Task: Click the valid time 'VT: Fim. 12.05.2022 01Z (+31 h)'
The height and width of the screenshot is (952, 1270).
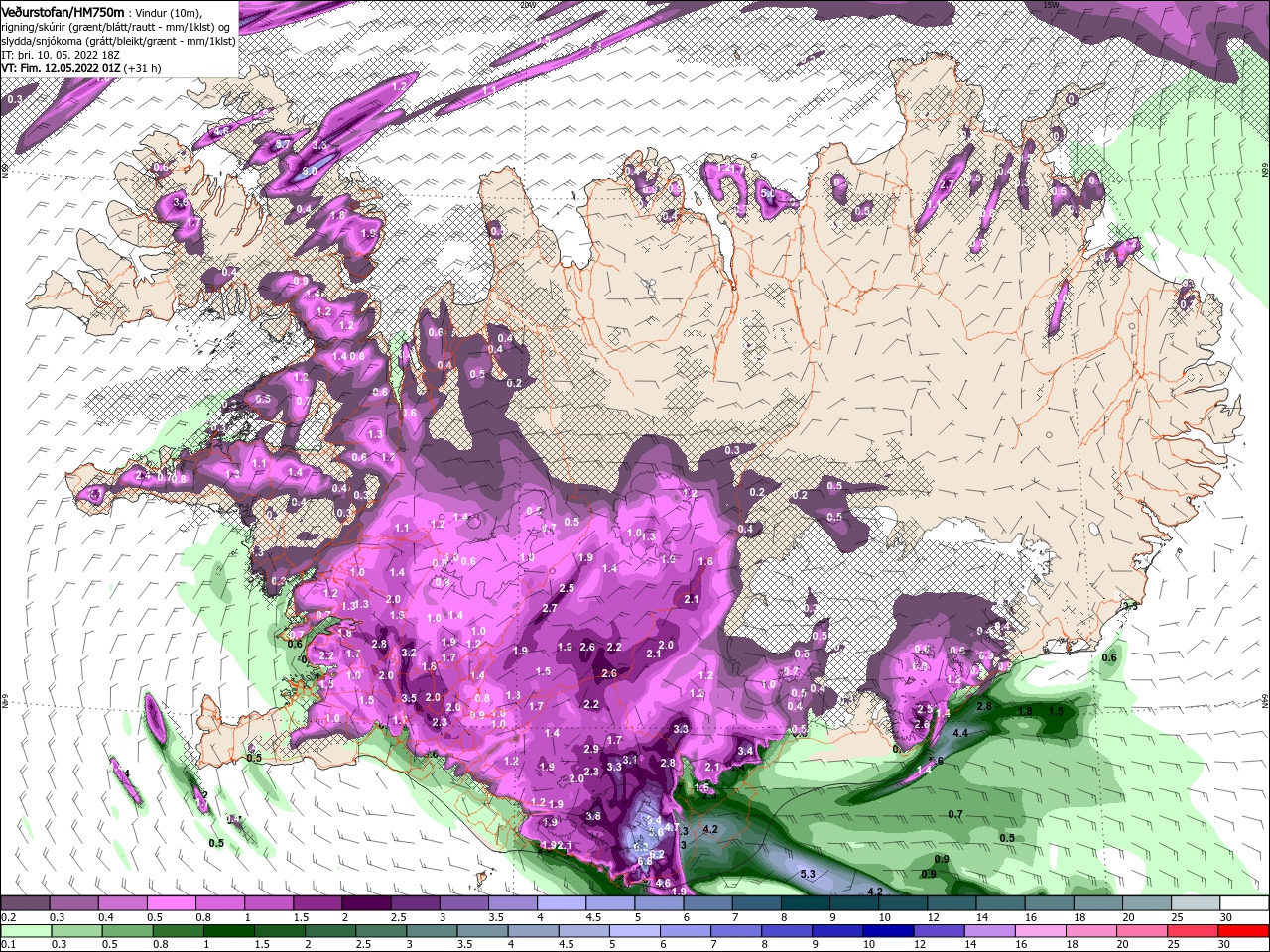Action: 81,68
